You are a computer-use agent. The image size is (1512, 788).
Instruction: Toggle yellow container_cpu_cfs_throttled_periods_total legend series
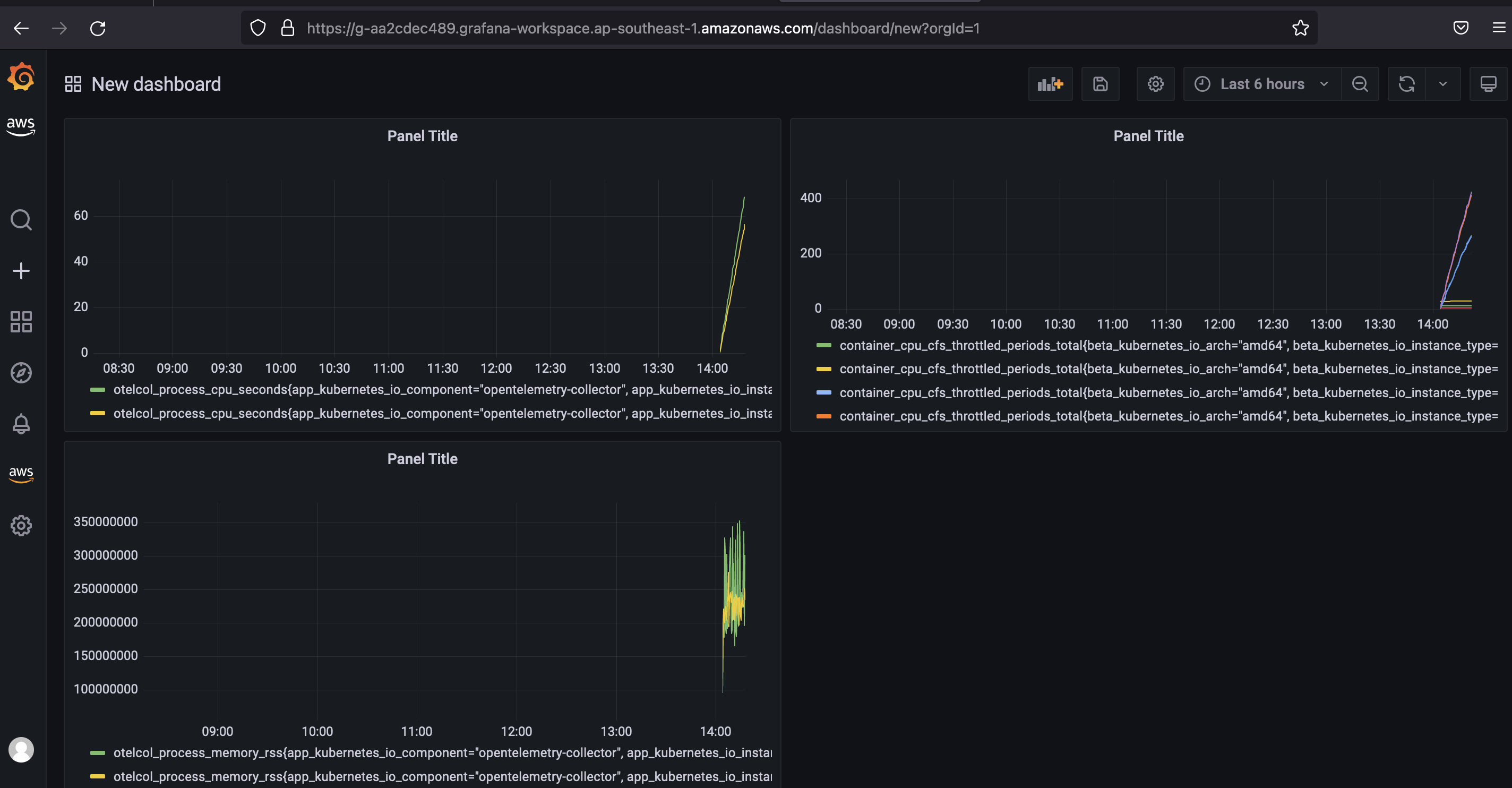point(1169,370)
